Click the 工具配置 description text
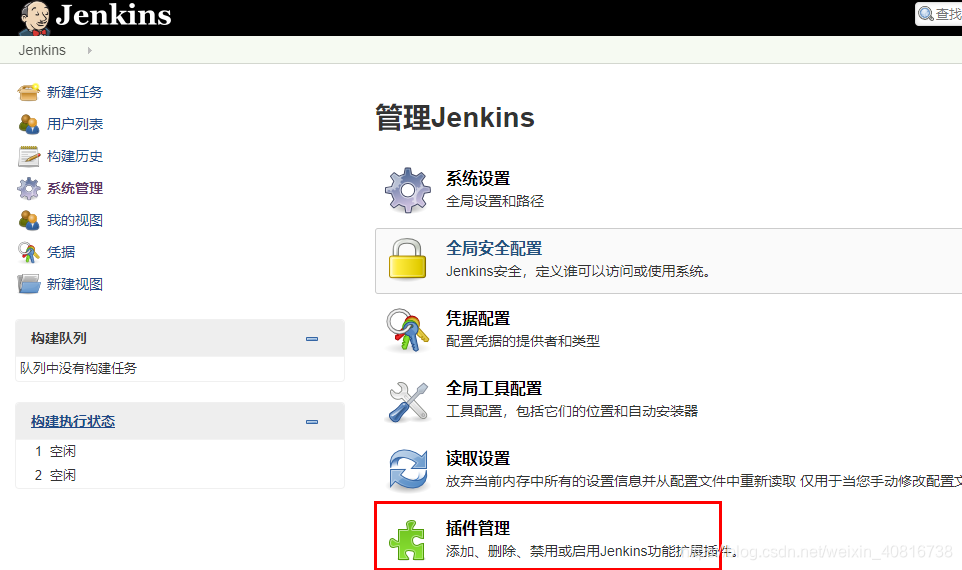This screenshot has width=962, height=570. 572,411
